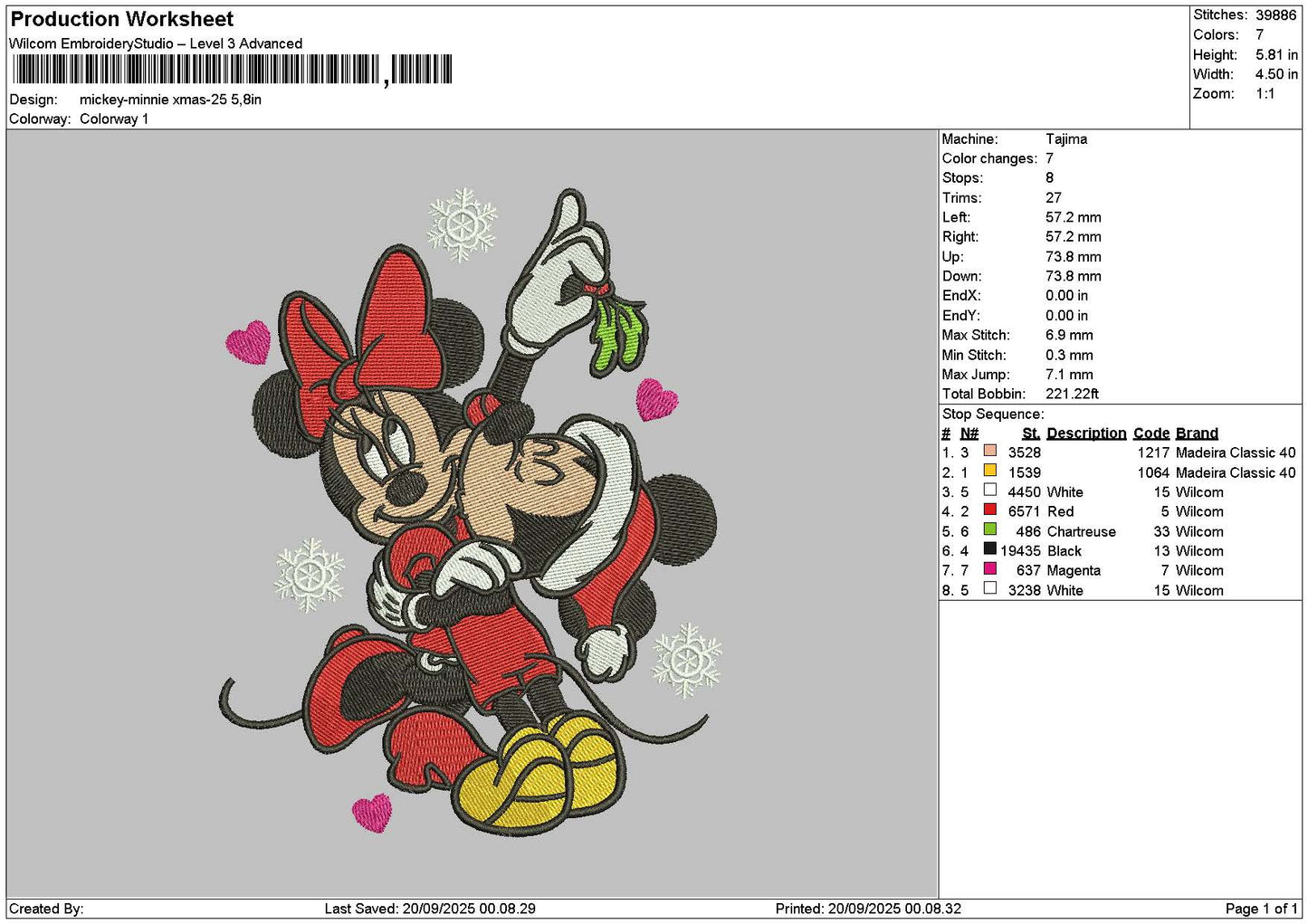Click the Machine value 'Tajima'
Viewport: 1308px width, 924px height.
[1066, 139]
